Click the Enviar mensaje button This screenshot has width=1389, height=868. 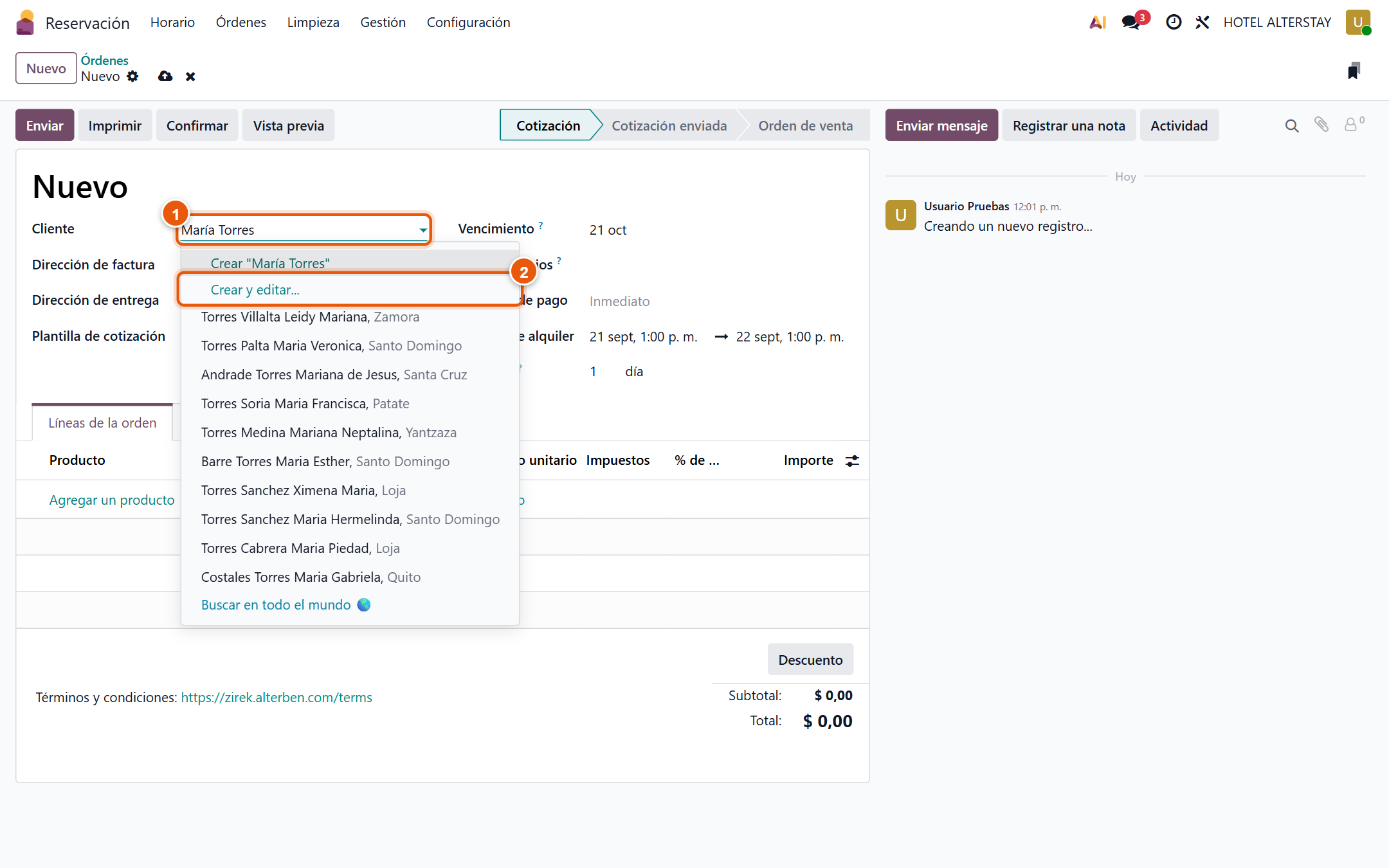[x=941, y=125]
